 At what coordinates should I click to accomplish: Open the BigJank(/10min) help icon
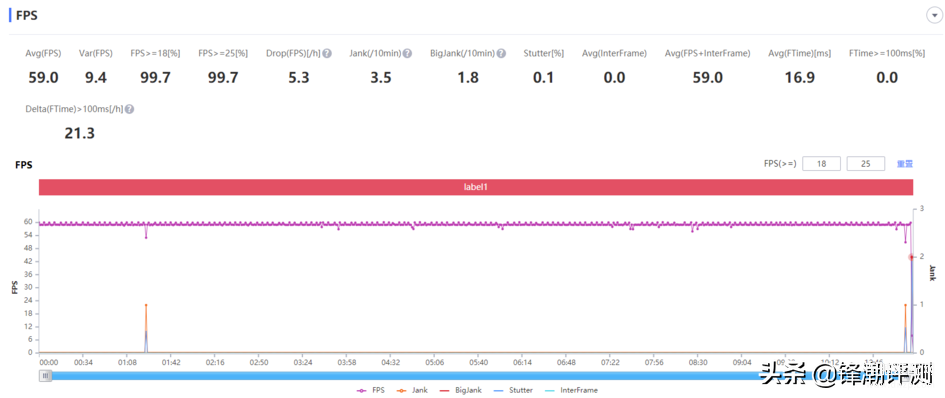pyautogui.click(x=501, y=54)
